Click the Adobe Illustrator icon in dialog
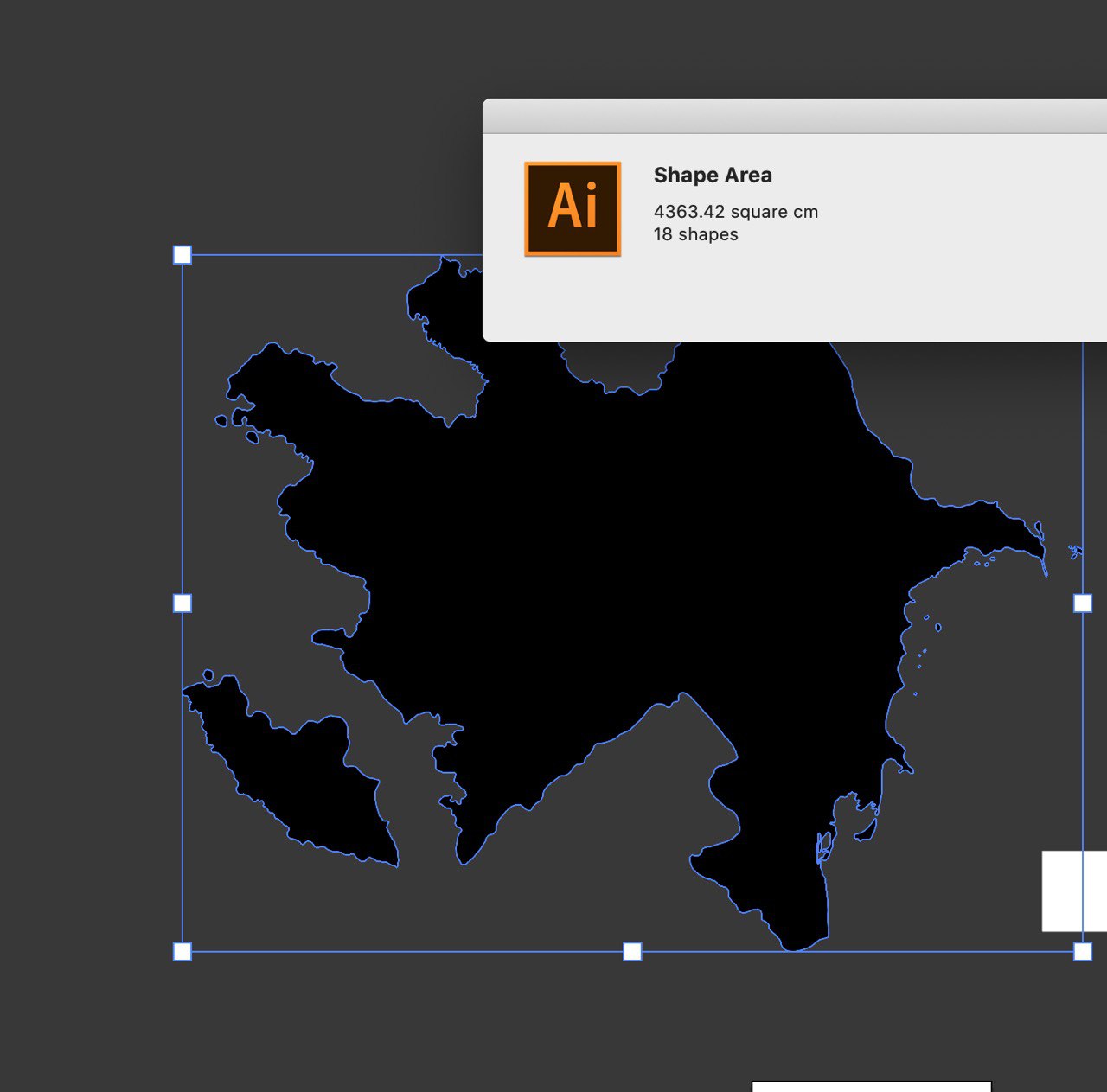 click(573, 208)
